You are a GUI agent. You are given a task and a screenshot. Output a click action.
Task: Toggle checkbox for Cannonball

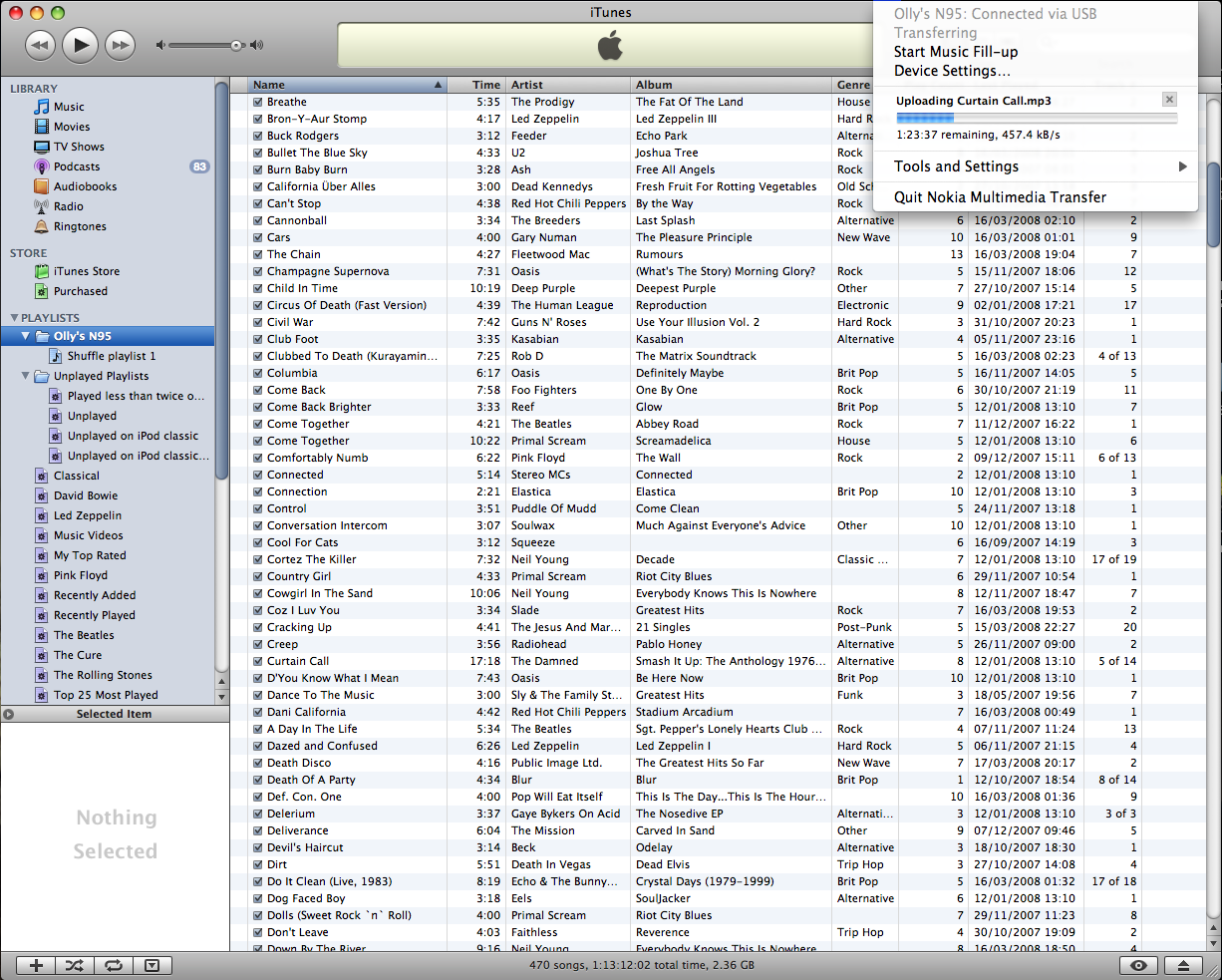coord(258,220)
